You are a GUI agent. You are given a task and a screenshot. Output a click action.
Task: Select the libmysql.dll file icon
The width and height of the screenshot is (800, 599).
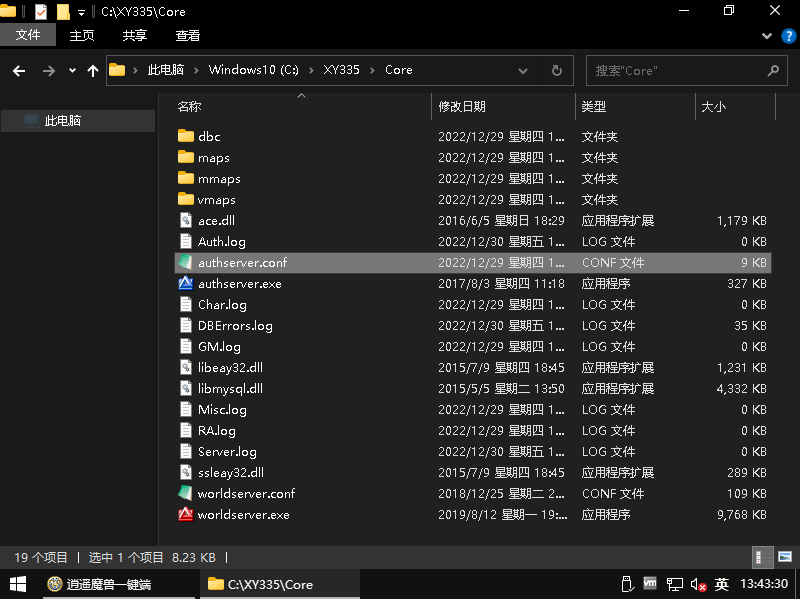[x=186, y=388]
